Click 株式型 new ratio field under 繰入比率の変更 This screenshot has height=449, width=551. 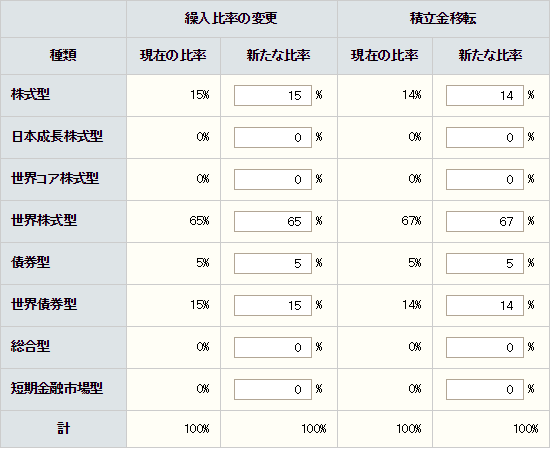273,95
